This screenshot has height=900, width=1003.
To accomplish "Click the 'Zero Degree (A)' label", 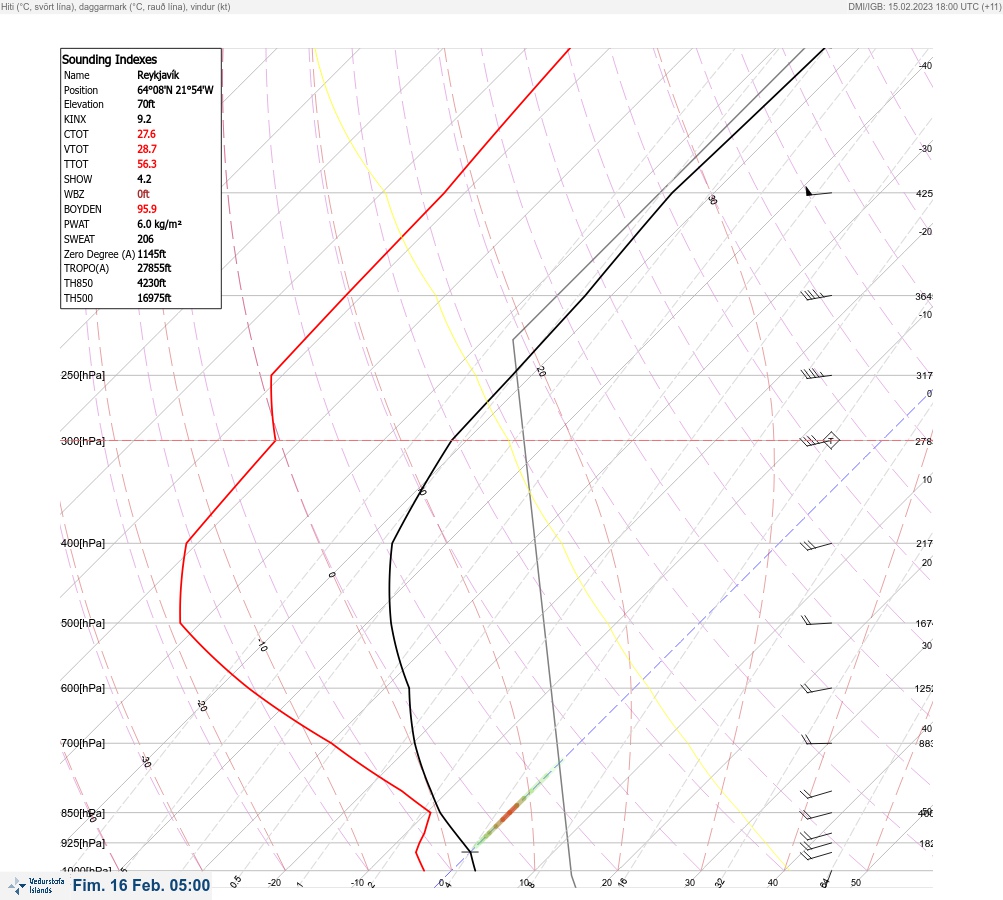I will point(99,254).
